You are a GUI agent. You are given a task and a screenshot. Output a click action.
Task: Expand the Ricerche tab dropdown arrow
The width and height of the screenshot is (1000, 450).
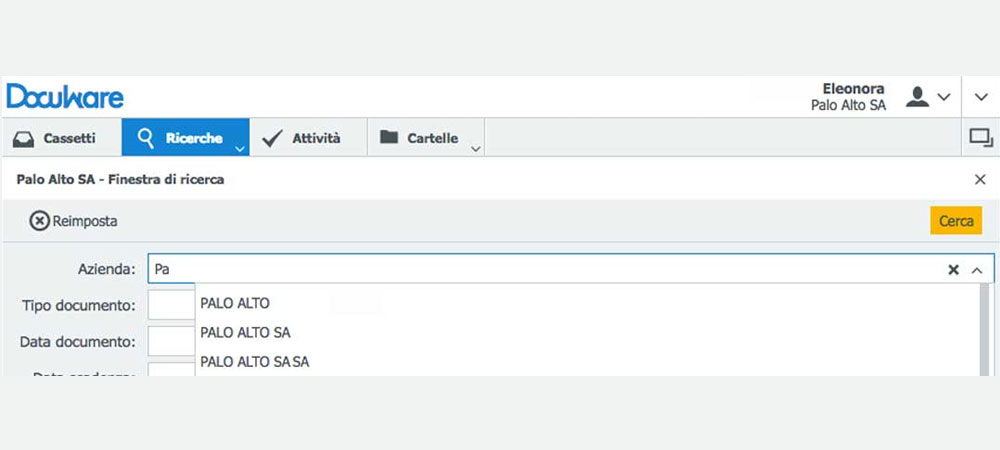coord(239,149)
